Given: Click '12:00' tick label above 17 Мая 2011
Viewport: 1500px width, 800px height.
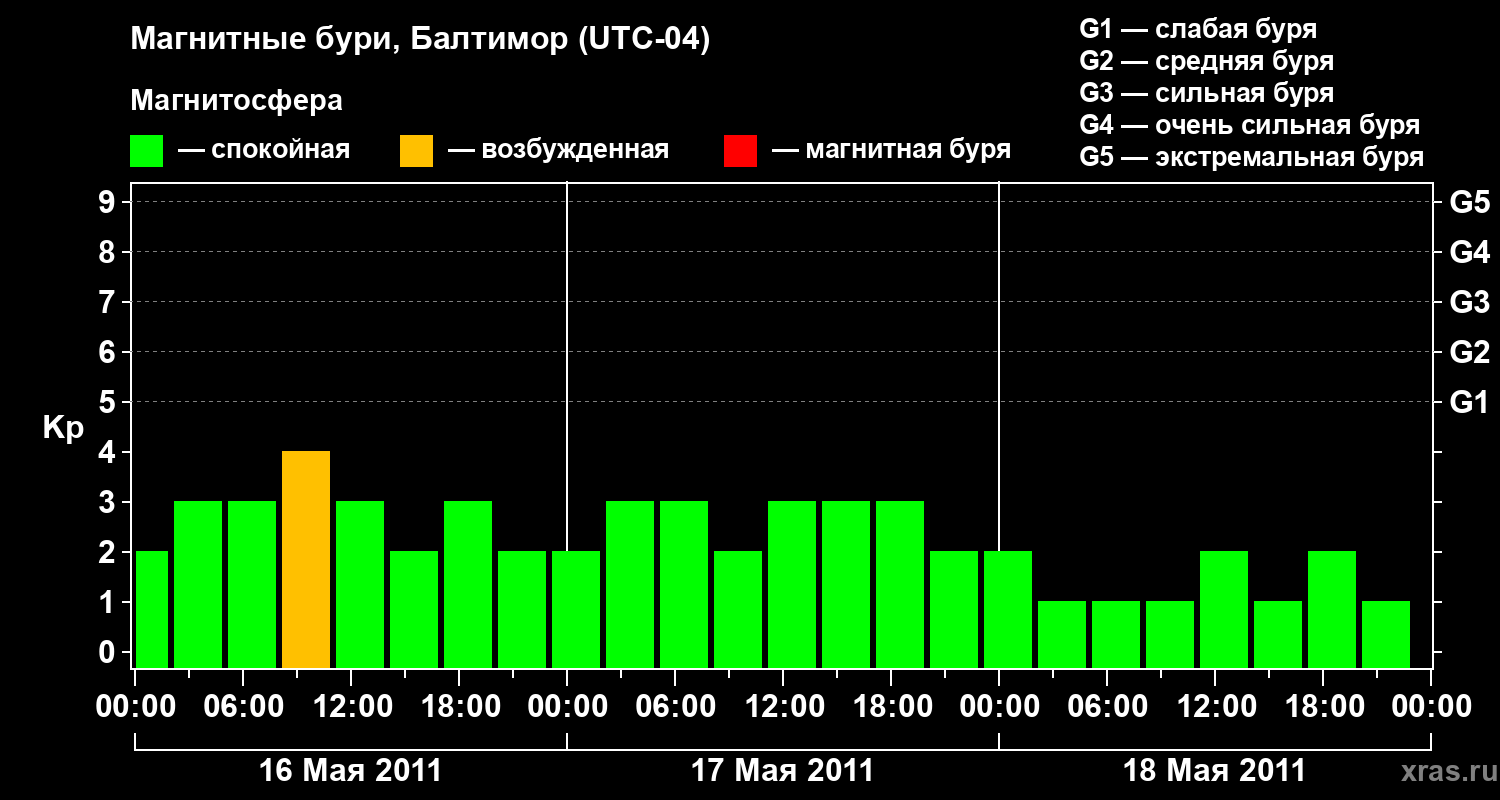Looking at the screenshot, I should coord(784,707).
